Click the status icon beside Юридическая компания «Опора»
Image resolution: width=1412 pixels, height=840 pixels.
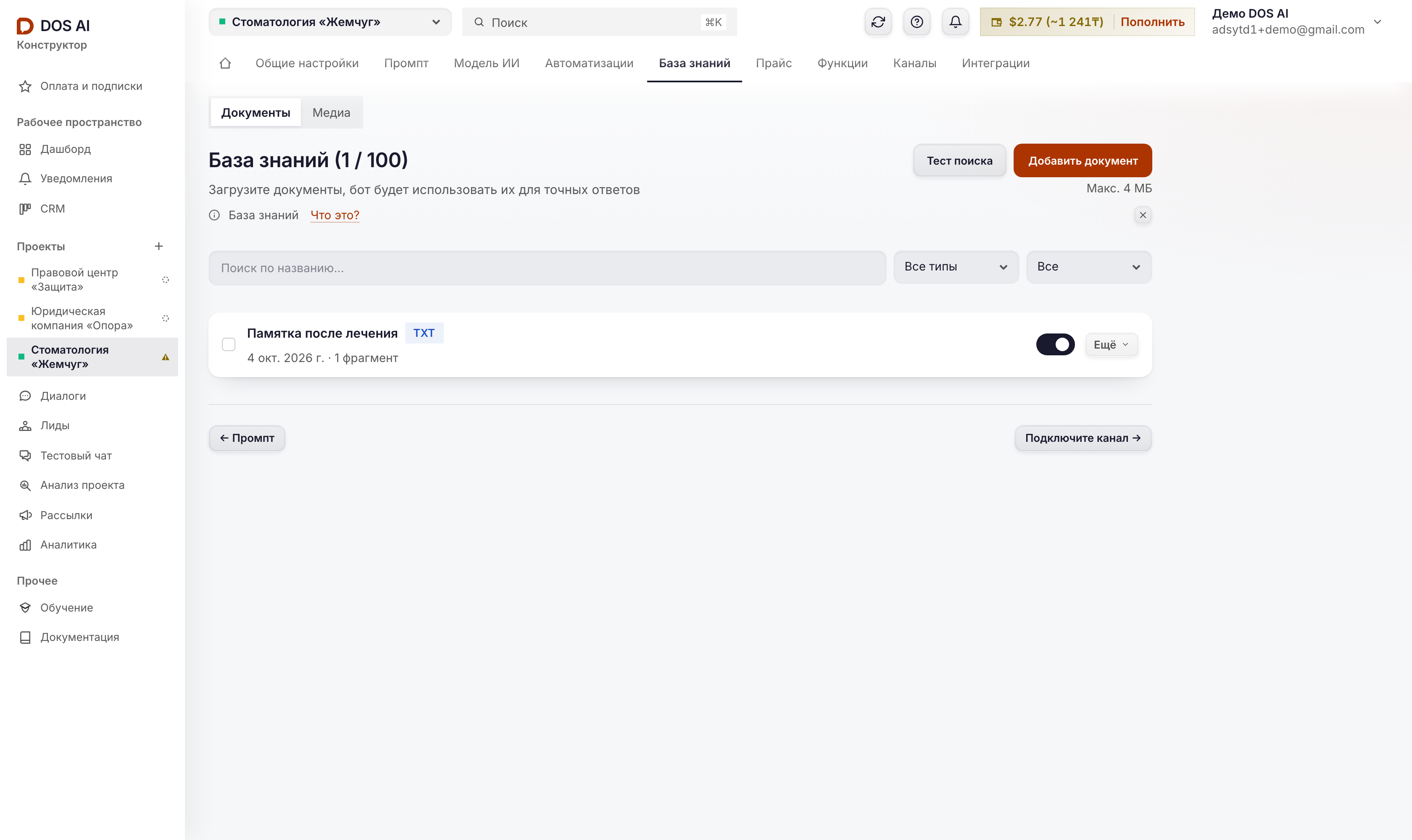tap(166, 318)
